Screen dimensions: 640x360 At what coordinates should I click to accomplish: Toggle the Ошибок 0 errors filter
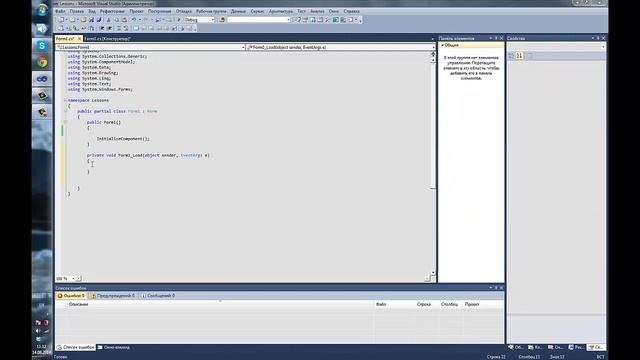[x=71, y=296]
